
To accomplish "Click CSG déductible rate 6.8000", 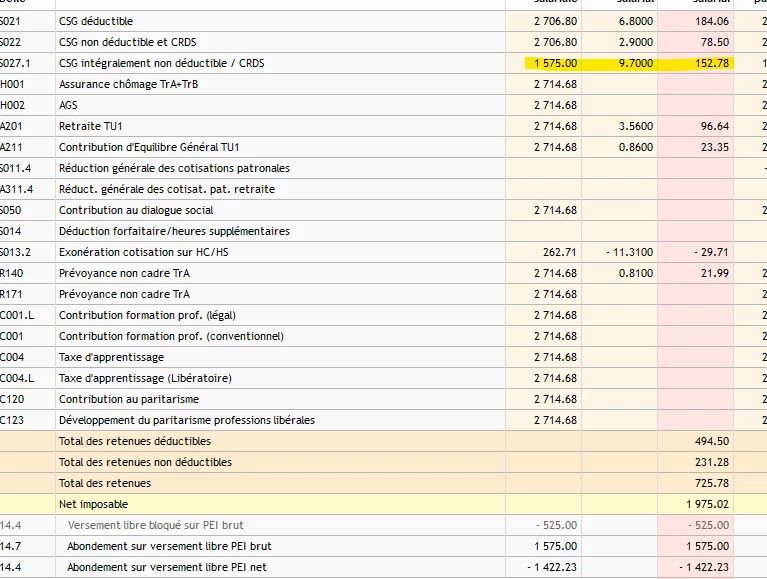I will coord(635,21).
